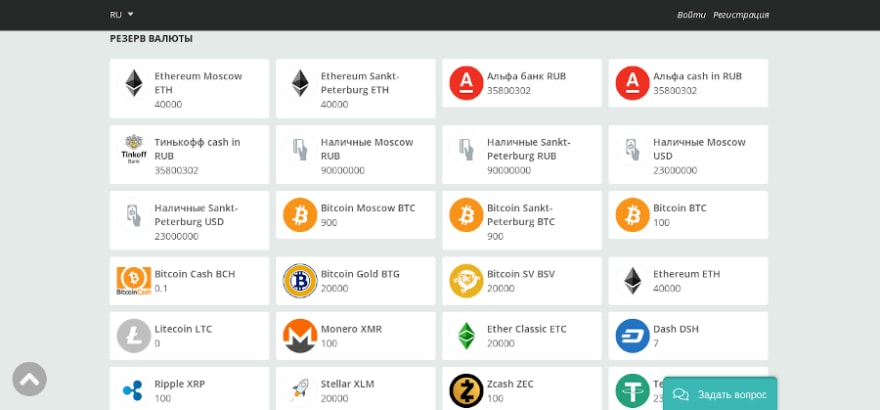Click the Bitcoin Gold BTG icon
The width and height of the screenshot is (880, 410).
click(300, 281)
